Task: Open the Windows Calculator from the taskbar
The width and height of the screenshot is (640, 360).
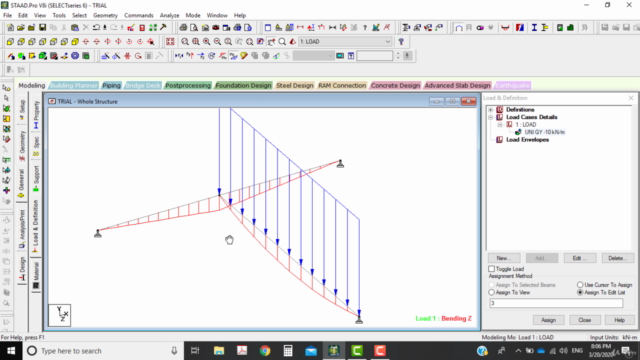Action: pyautogui.click(x=288, y=351)
